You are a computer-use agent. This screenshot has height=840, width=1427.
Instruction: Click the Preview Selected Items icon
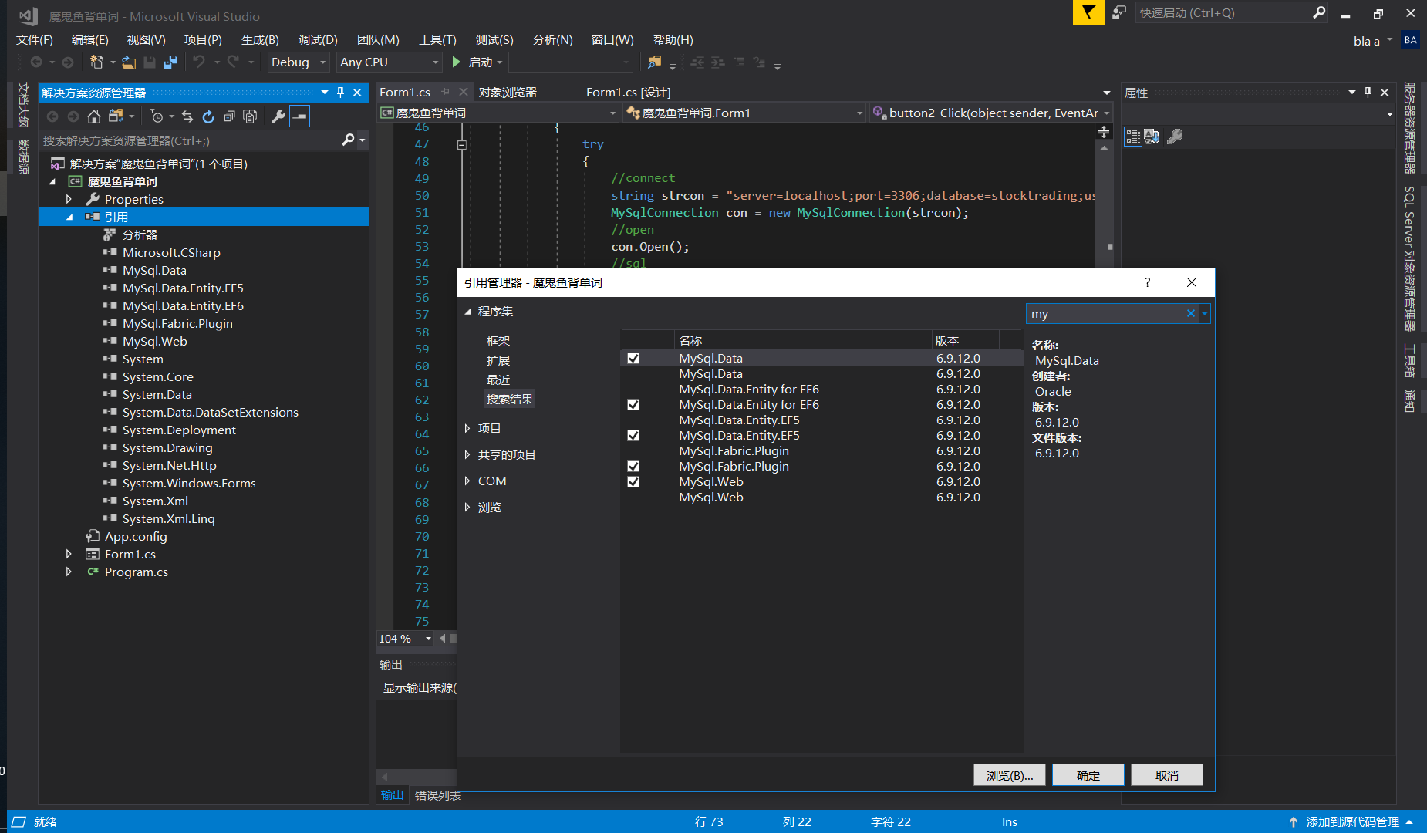pos(300,116)
